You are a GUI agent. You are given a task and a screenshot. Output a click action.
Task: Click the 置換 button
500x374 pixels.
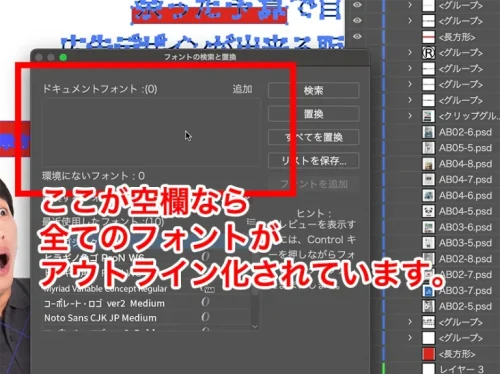click(x=313, y=114)
